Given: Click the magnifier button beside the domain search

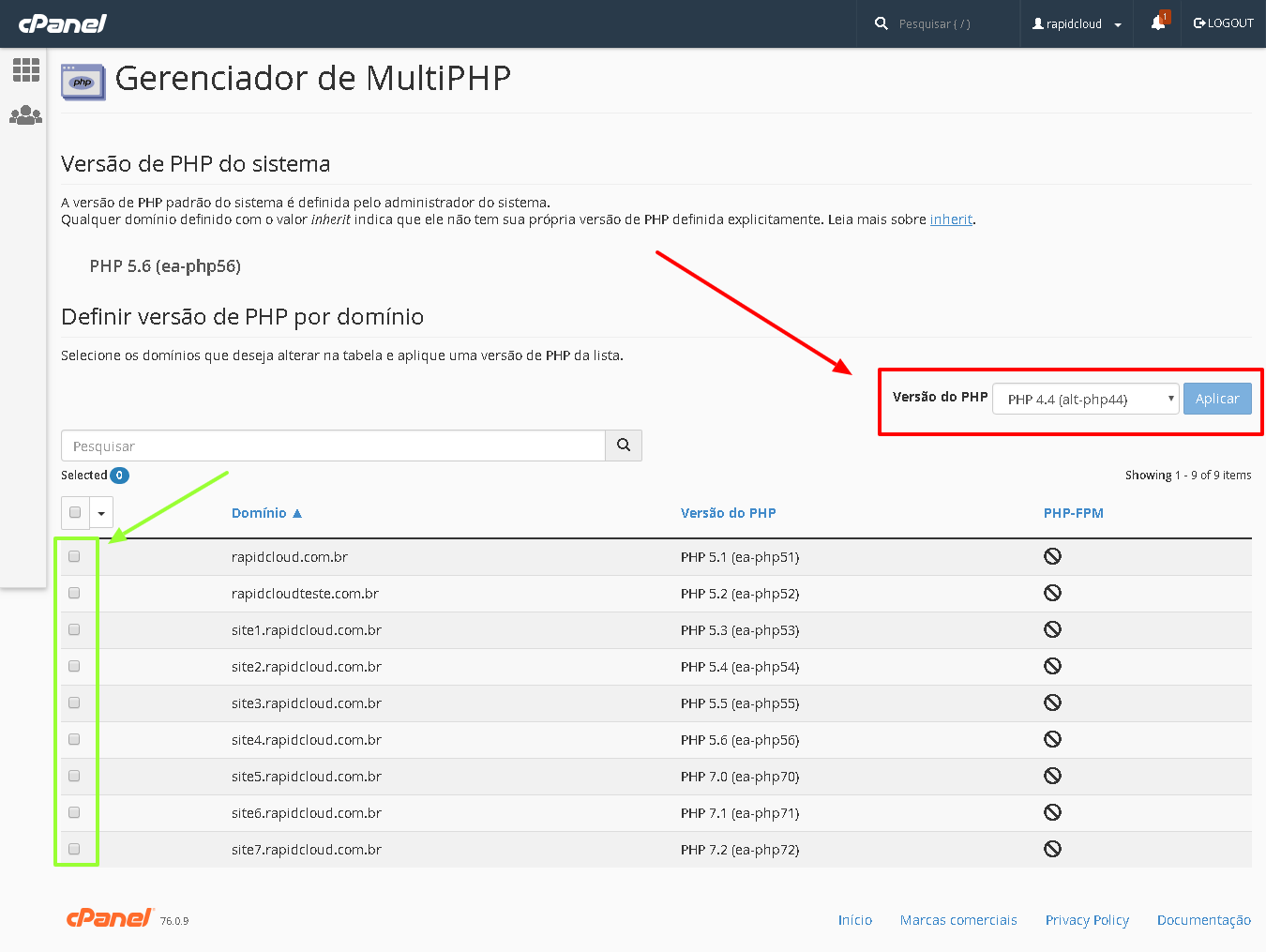Looking at the screenshot, I should click(624, 446).
